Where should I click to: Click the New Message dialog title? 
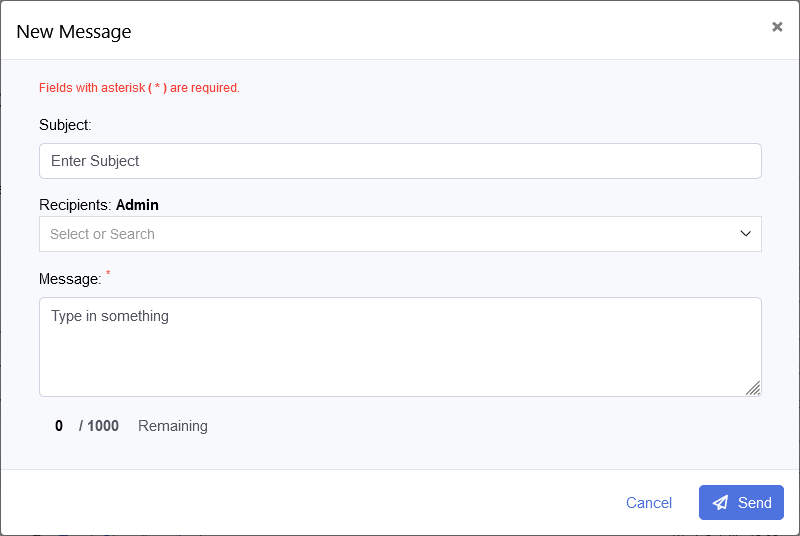coord(74,31)
